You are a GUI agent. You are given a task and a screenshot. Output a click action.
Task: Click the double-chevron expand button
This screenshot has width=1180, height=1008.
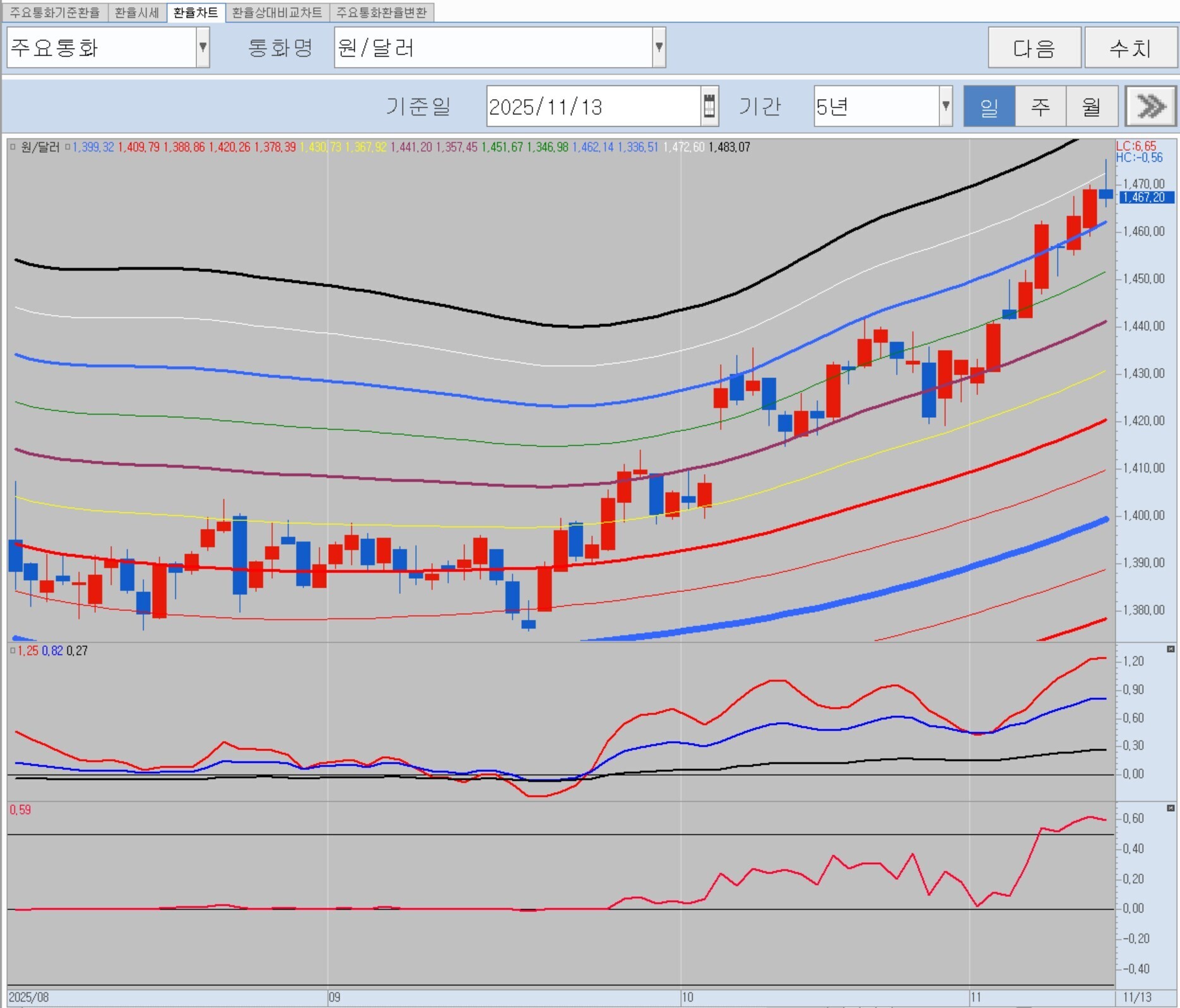(x=1151, y=106)
